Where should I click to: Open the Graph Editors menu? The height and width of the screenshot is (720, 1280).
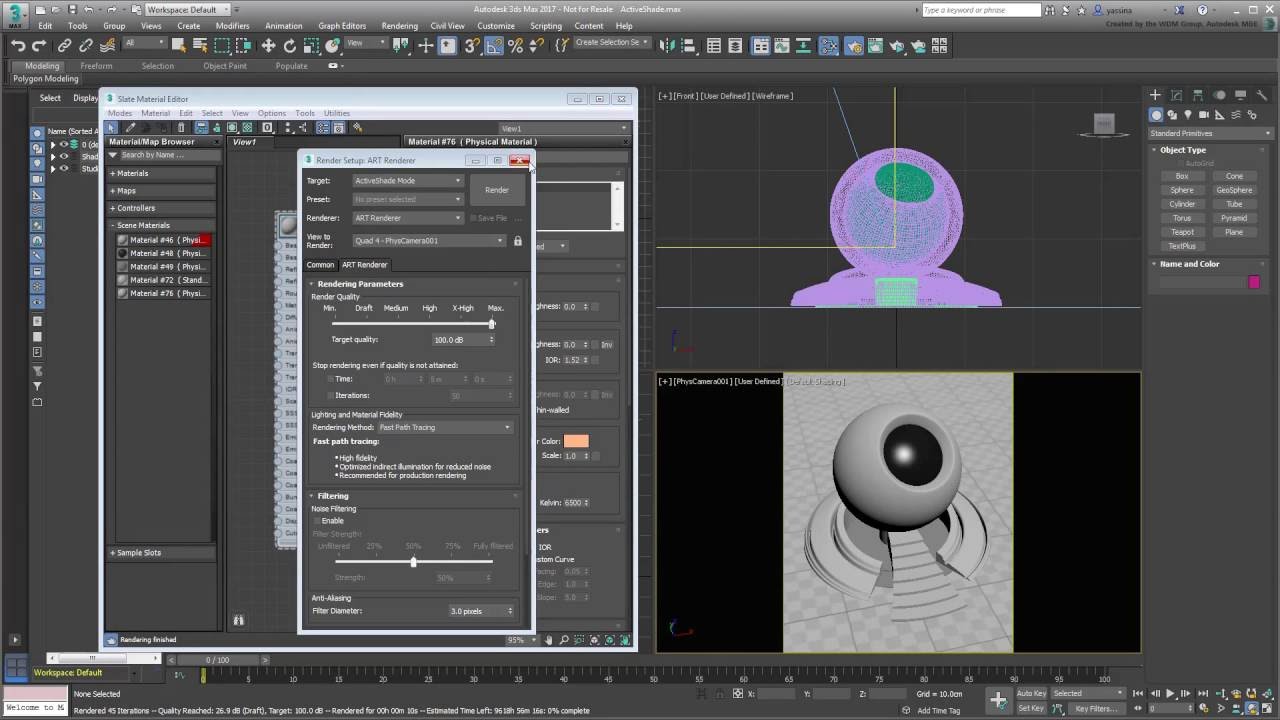342,26
